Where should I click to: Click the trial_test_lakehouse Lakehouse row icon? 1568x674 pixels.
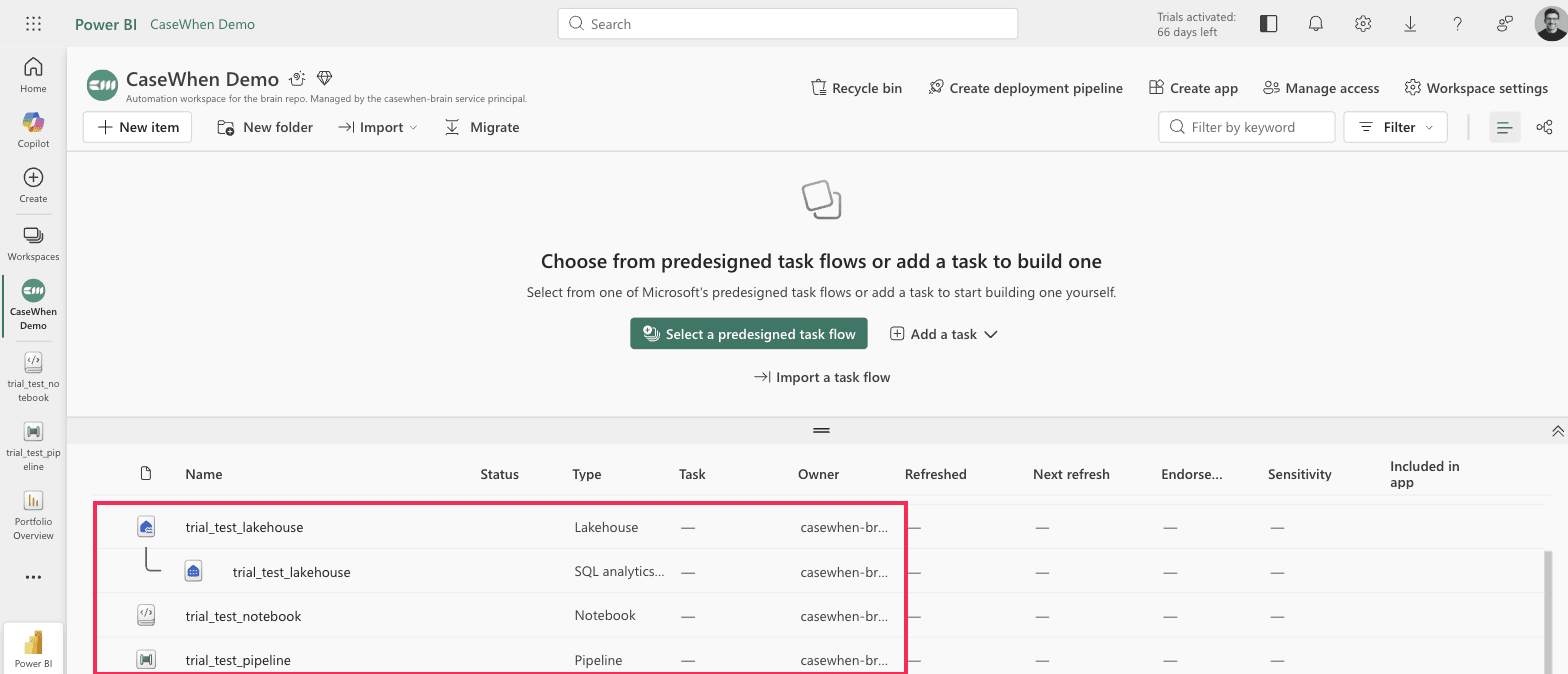pos(146,527)
